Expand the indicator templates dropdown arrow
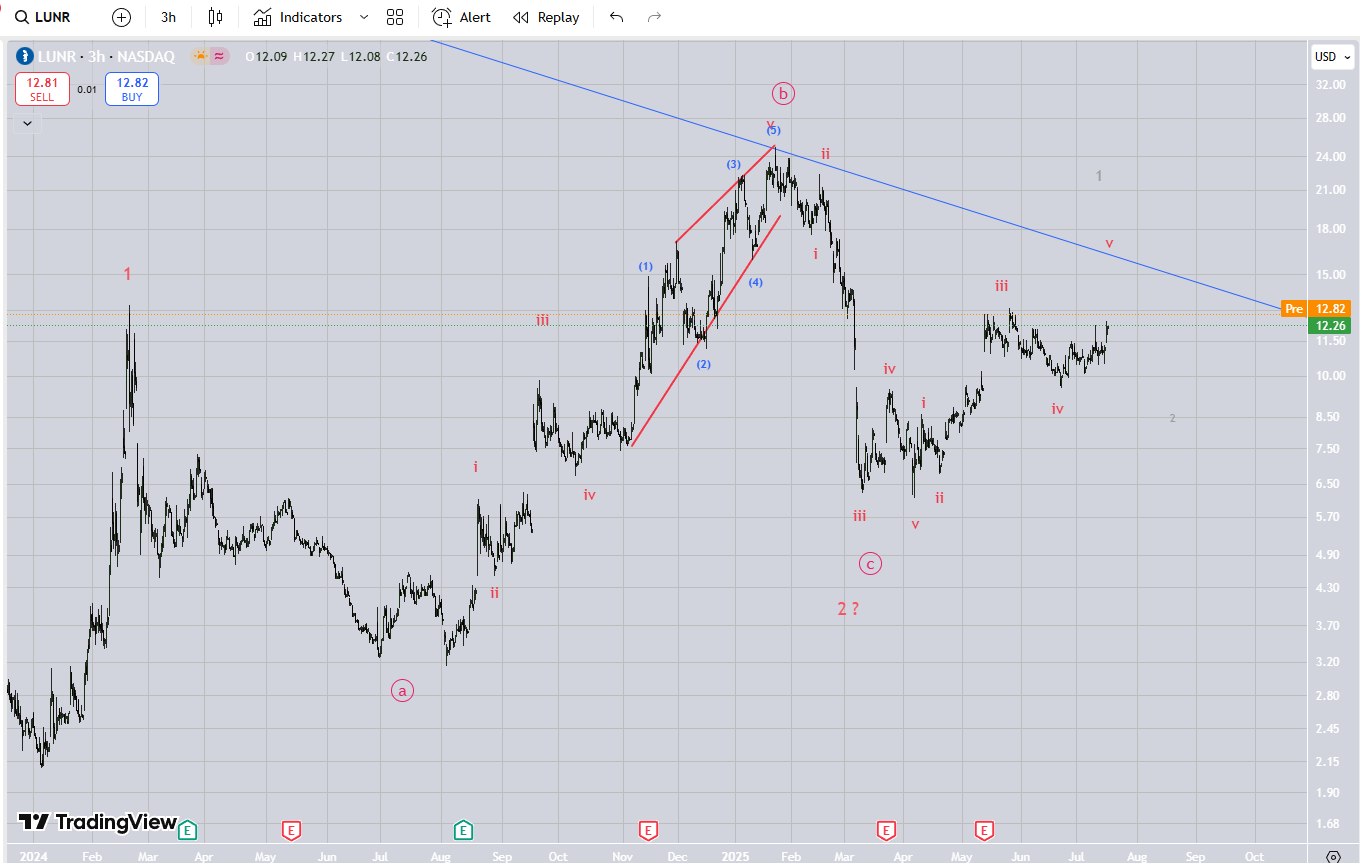The image size is (1360, 863). (x=364, y=17)
